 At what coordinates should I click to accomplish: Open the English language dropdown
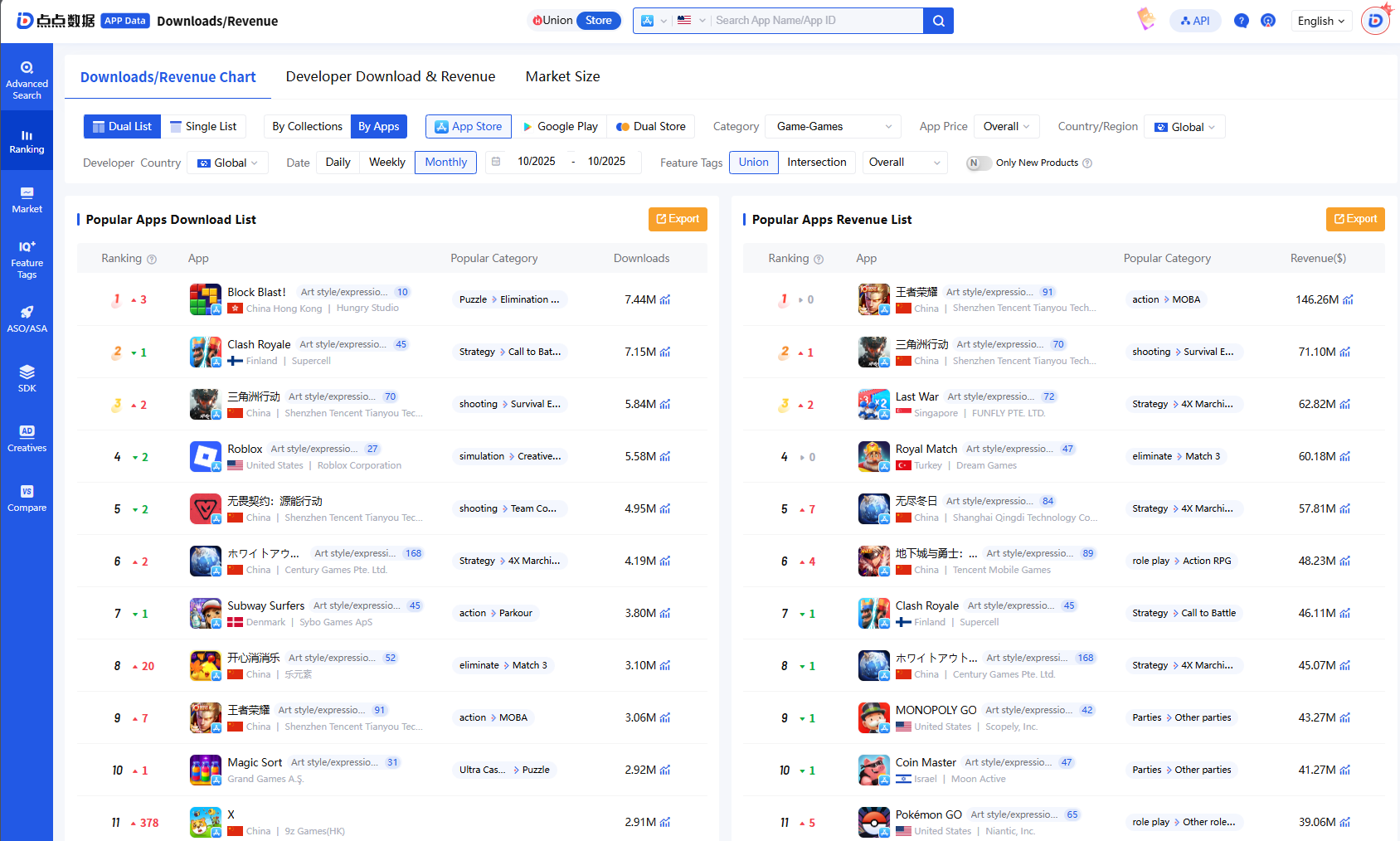1321,21
